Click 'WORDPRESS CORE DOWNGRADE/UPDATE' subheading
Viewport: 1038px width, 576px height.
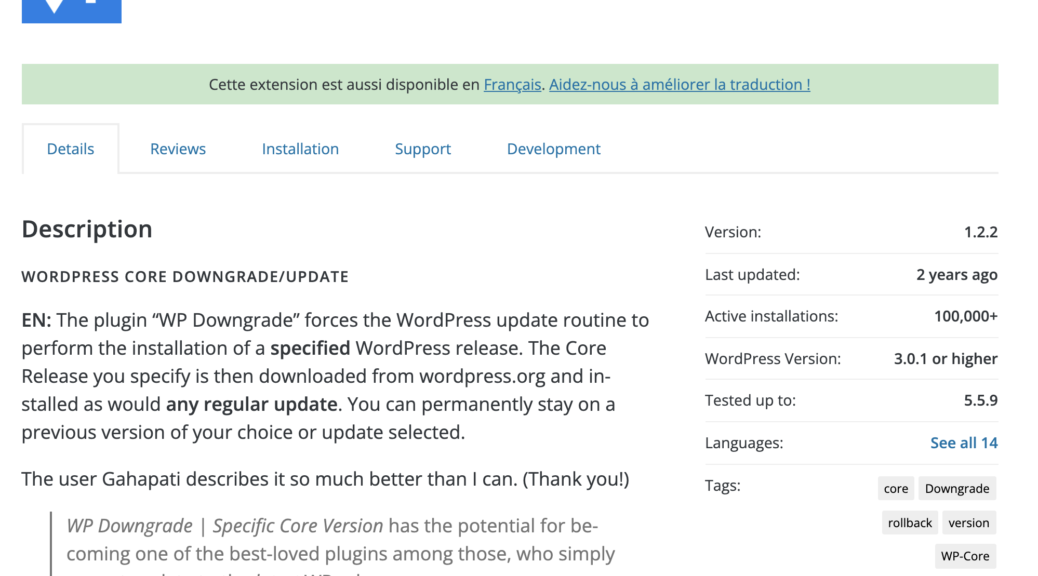pyautogui.click(x=185, y=277)
